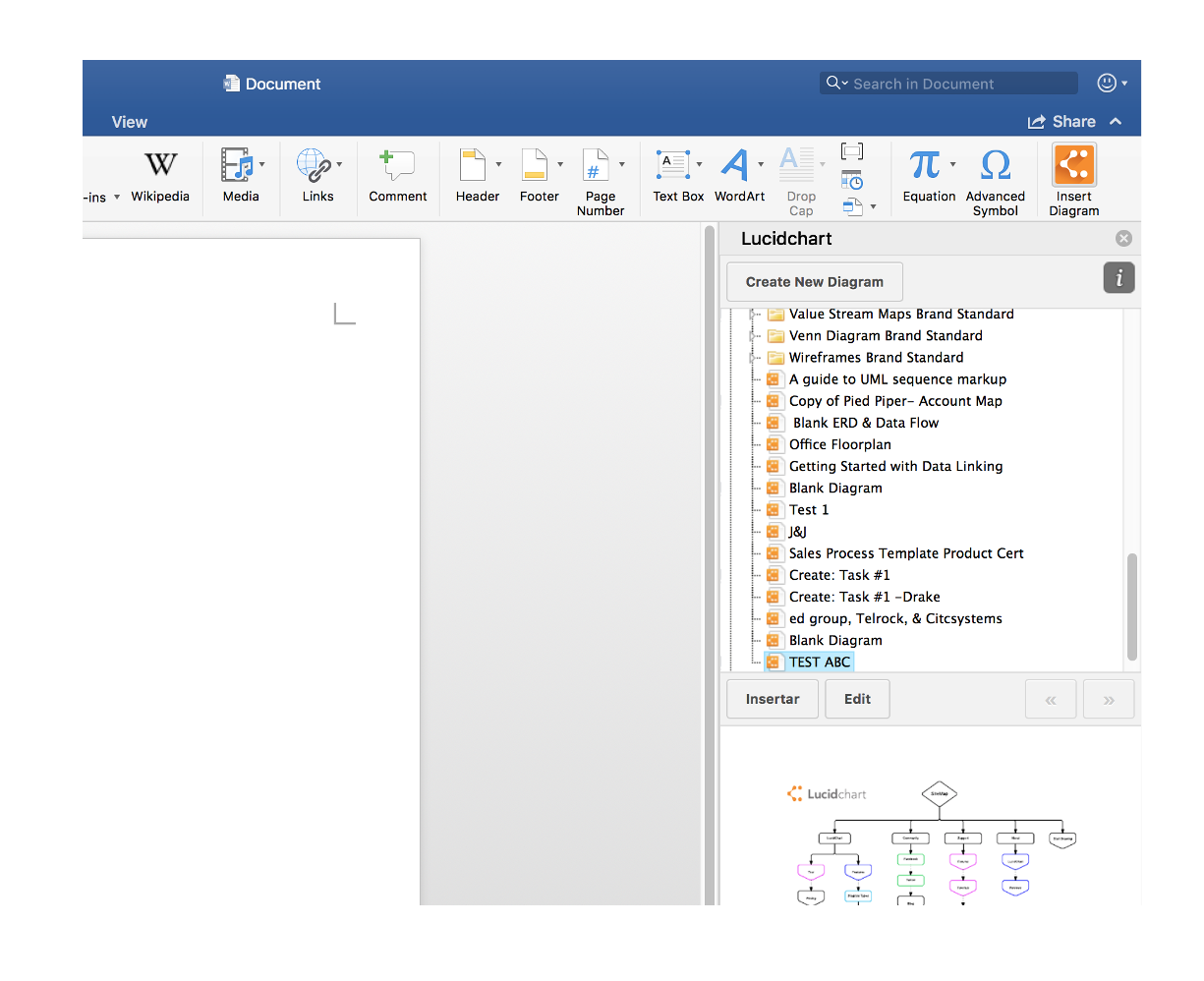The image size is (1204, 981).
Task: Click the Drop Cap icon
Action: [797, 165]
